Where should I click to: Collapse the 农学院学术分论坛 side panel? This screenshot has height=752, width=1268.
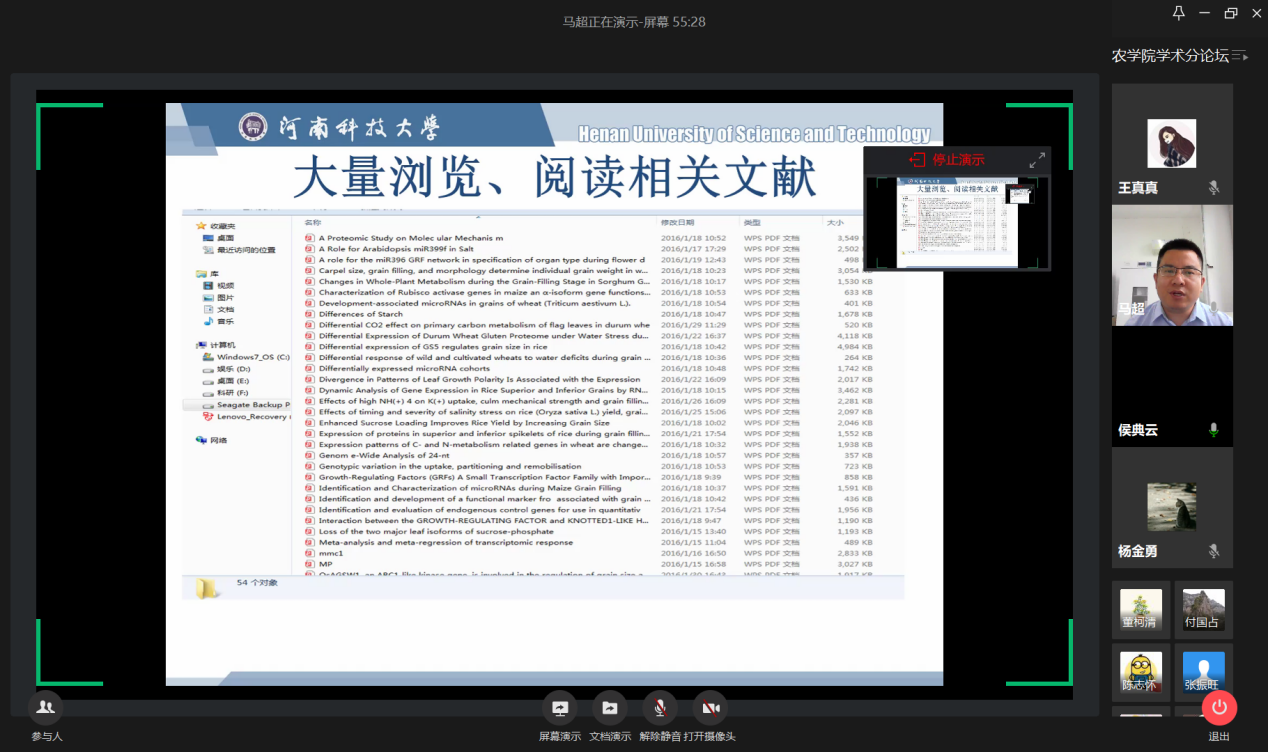pos(1240,56)
